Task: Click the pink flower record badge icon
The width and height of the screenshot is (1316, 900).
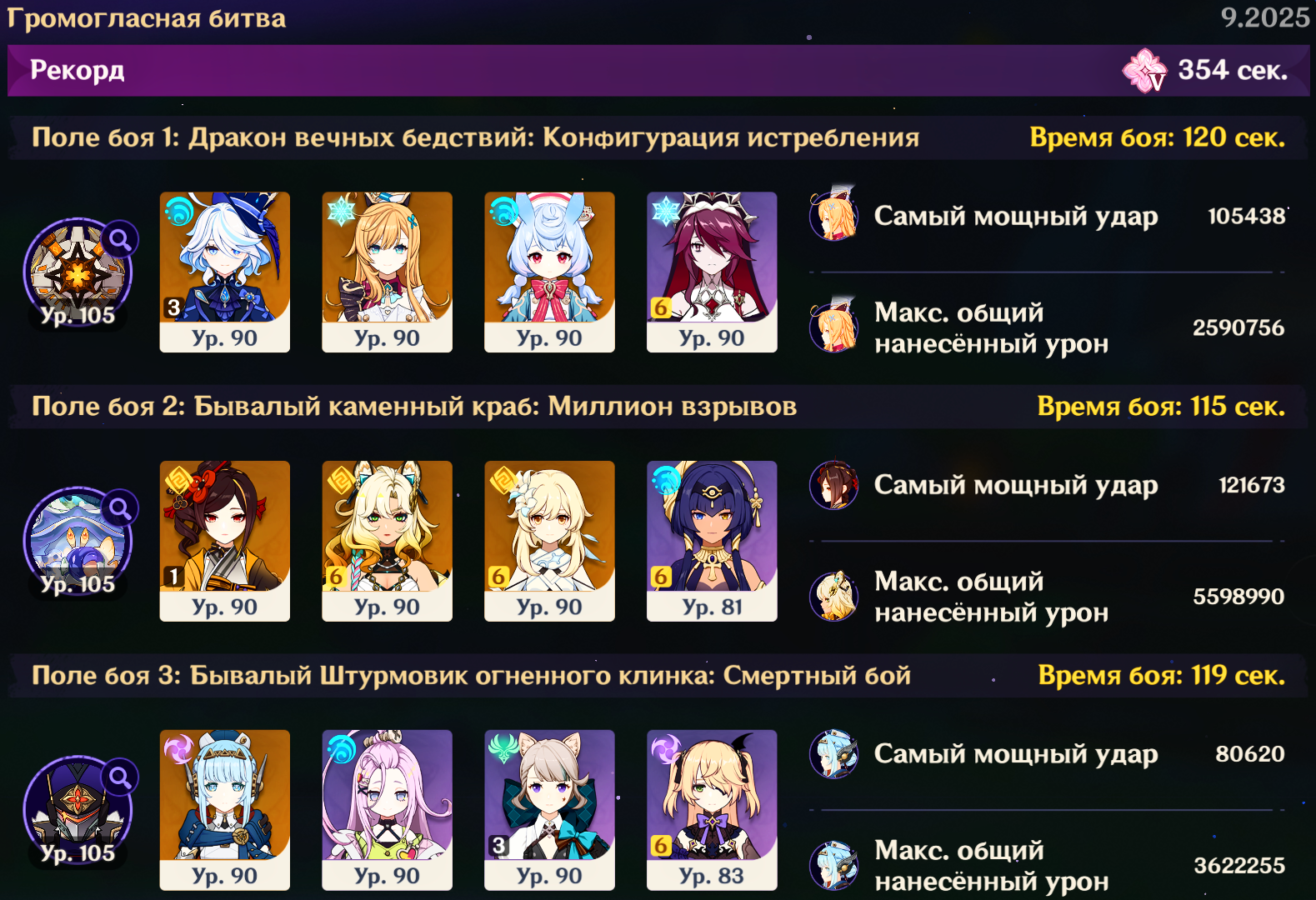Action: click(x=1145, y=70)
